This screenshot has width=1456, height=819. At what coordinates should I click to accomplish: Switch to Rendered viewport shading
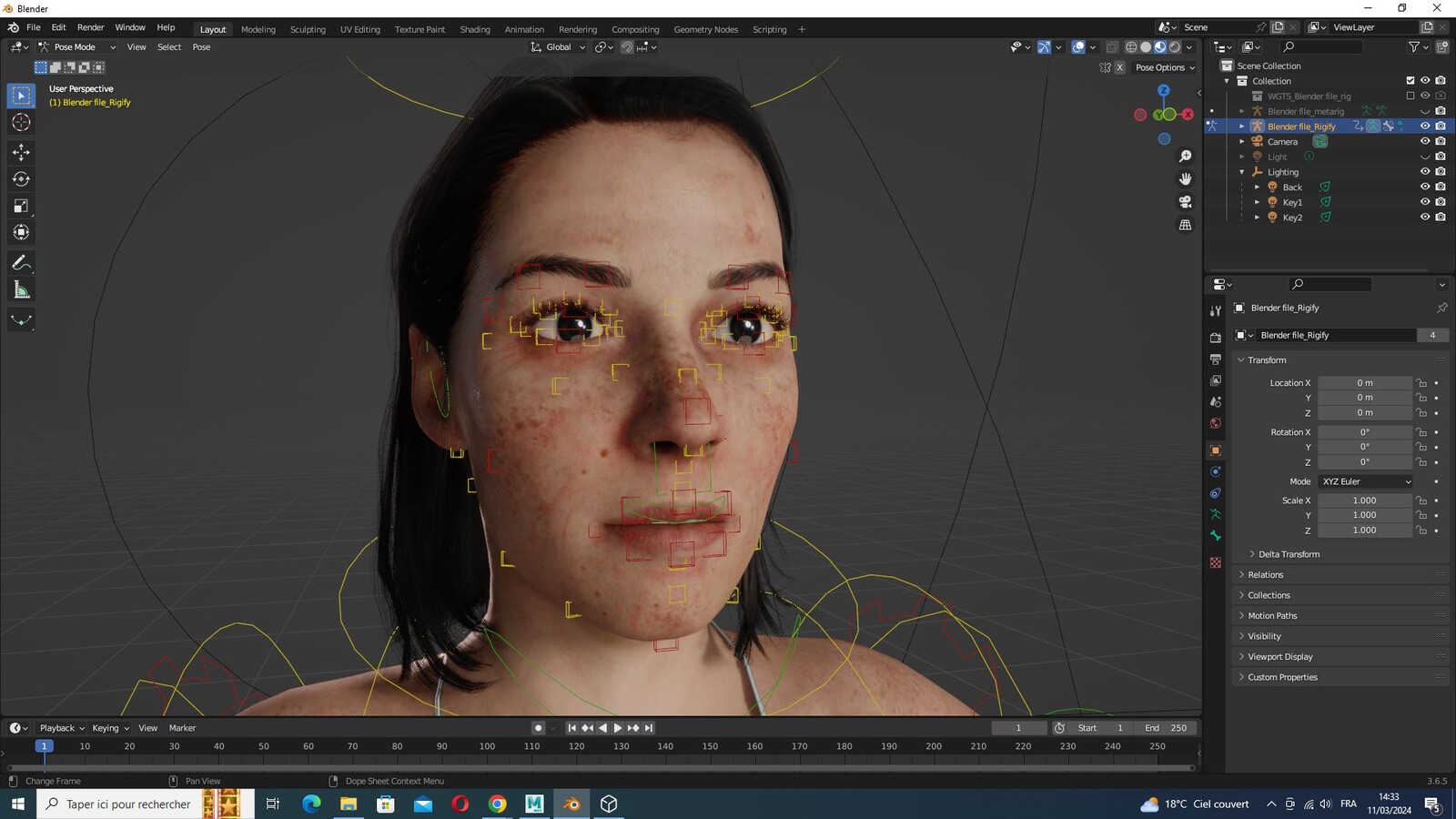pyautogui.click(x=1175, y=47)
